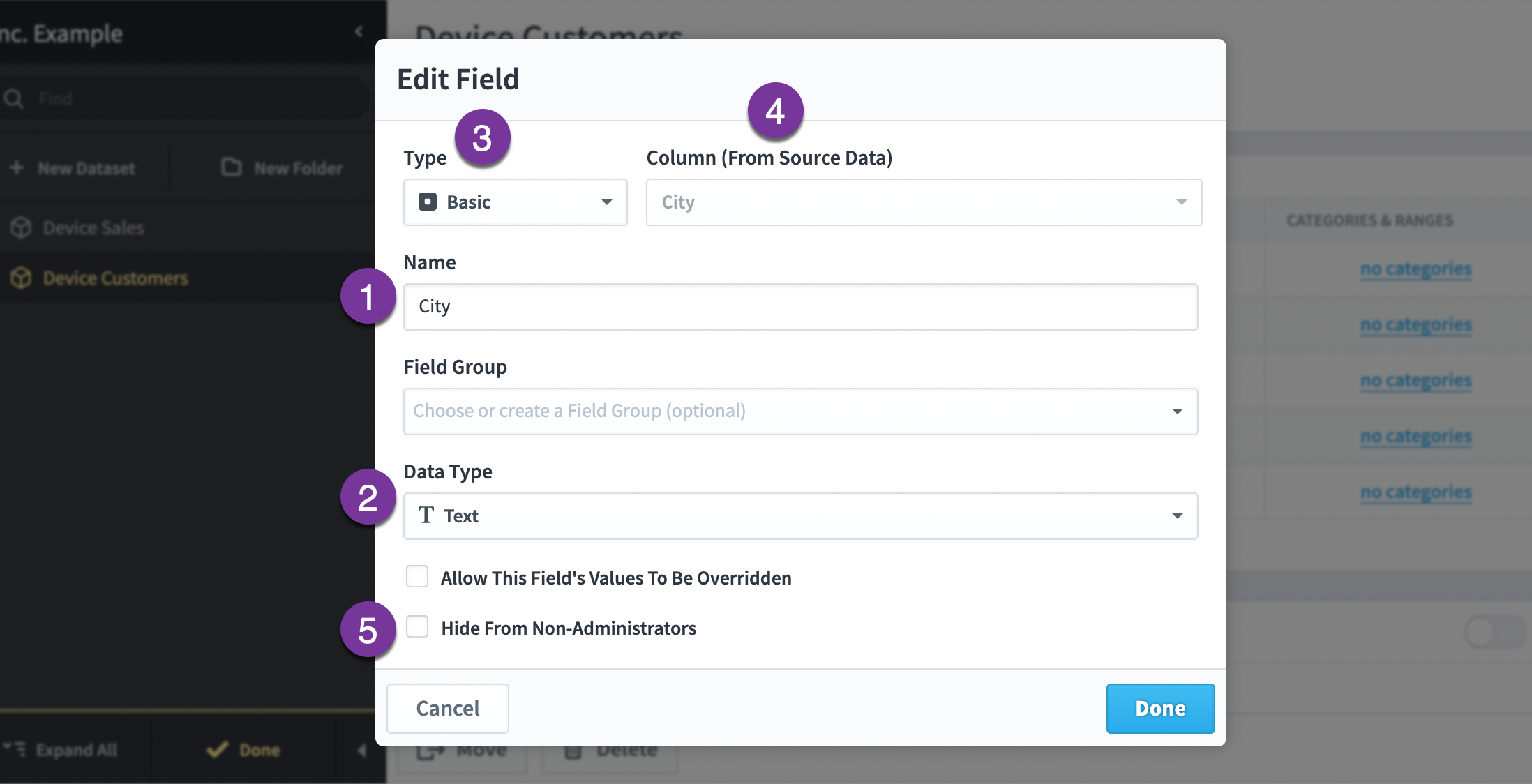Click the Device Customers cube icon
The width and height of the screenshot is (1532, 784).
pos(21,278)
